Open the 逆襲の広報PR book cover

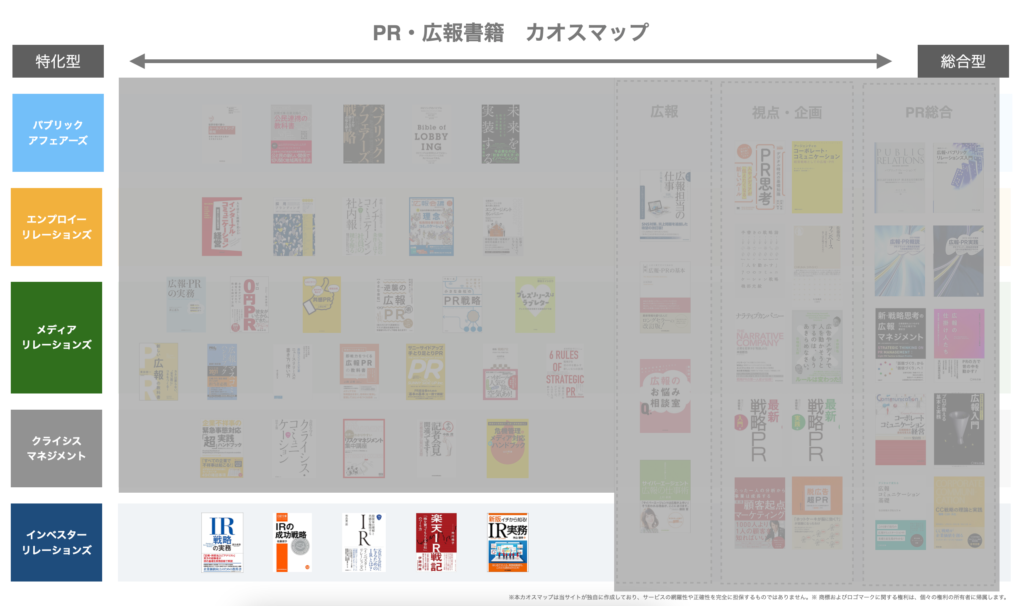(x=394, y=304)
